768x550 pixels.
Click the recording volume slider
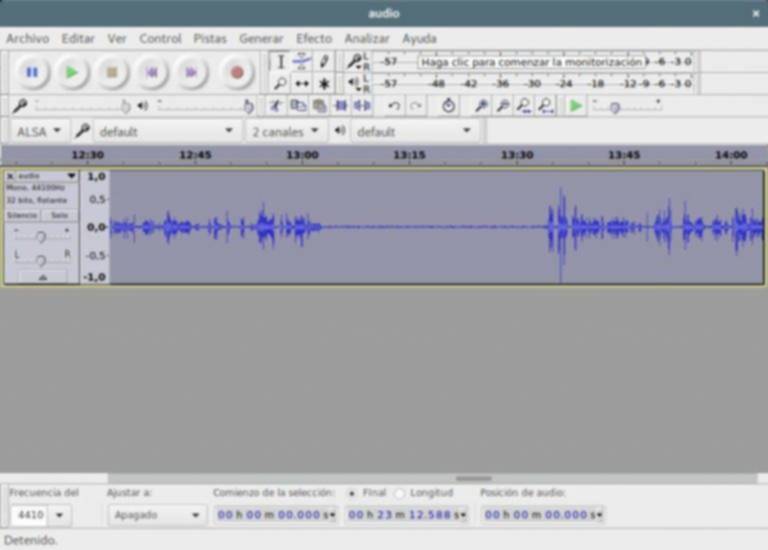click(x=82, y=106)
